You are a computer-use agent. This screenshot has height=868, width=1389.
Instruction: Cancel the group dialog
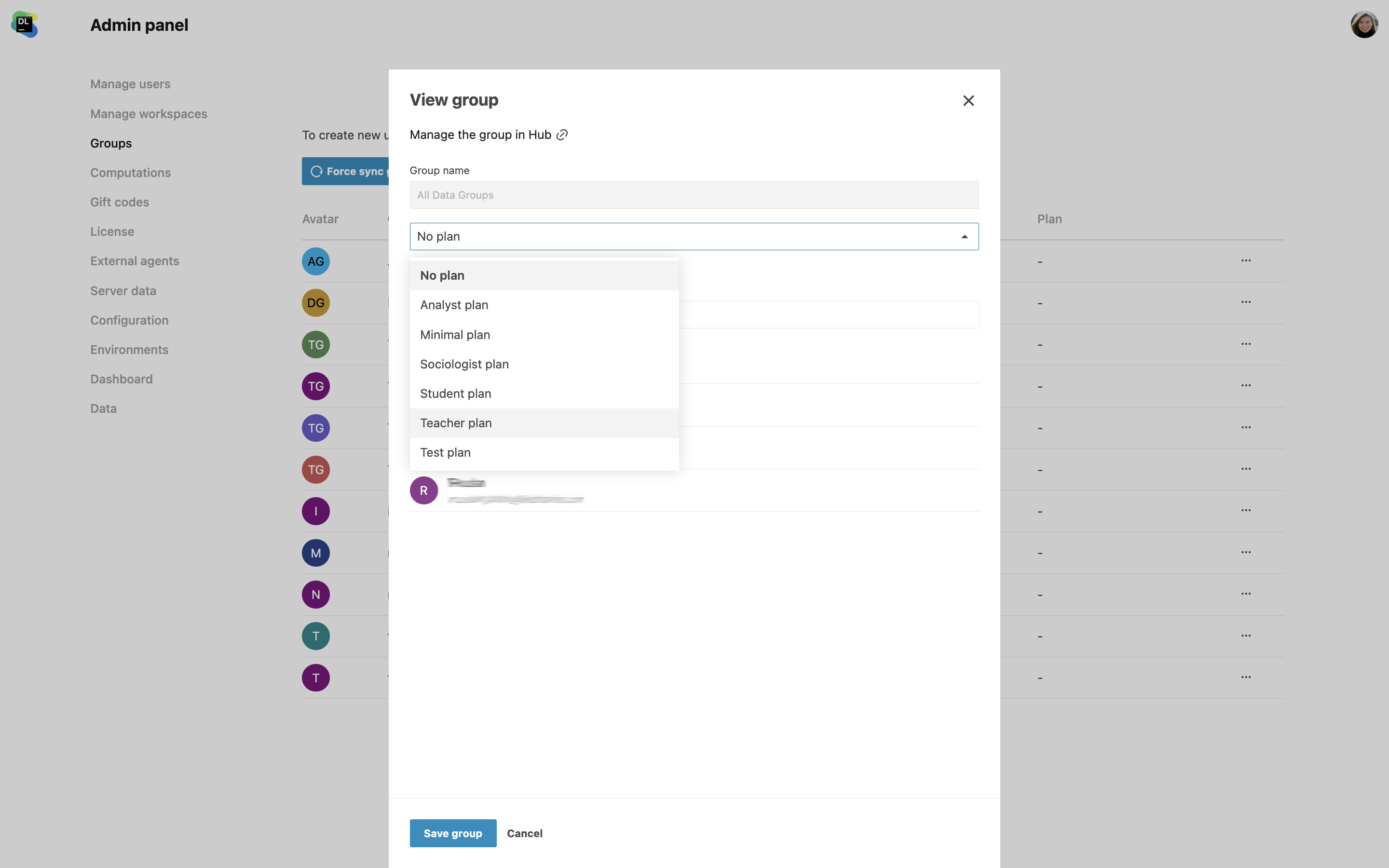(x=525, y=833)
